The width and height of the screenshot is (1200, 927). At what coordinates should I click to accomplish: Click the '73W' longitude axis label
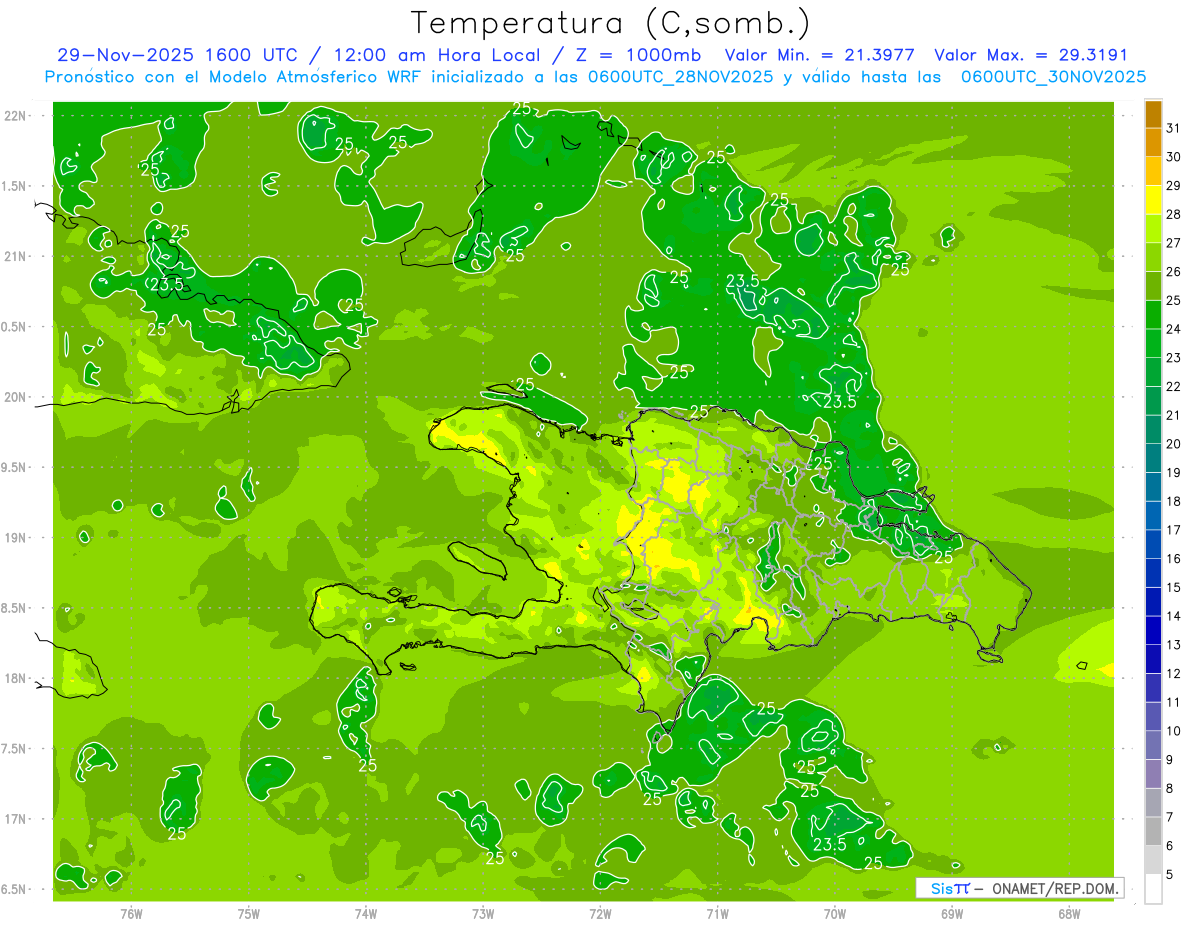(x=483, y=914)
